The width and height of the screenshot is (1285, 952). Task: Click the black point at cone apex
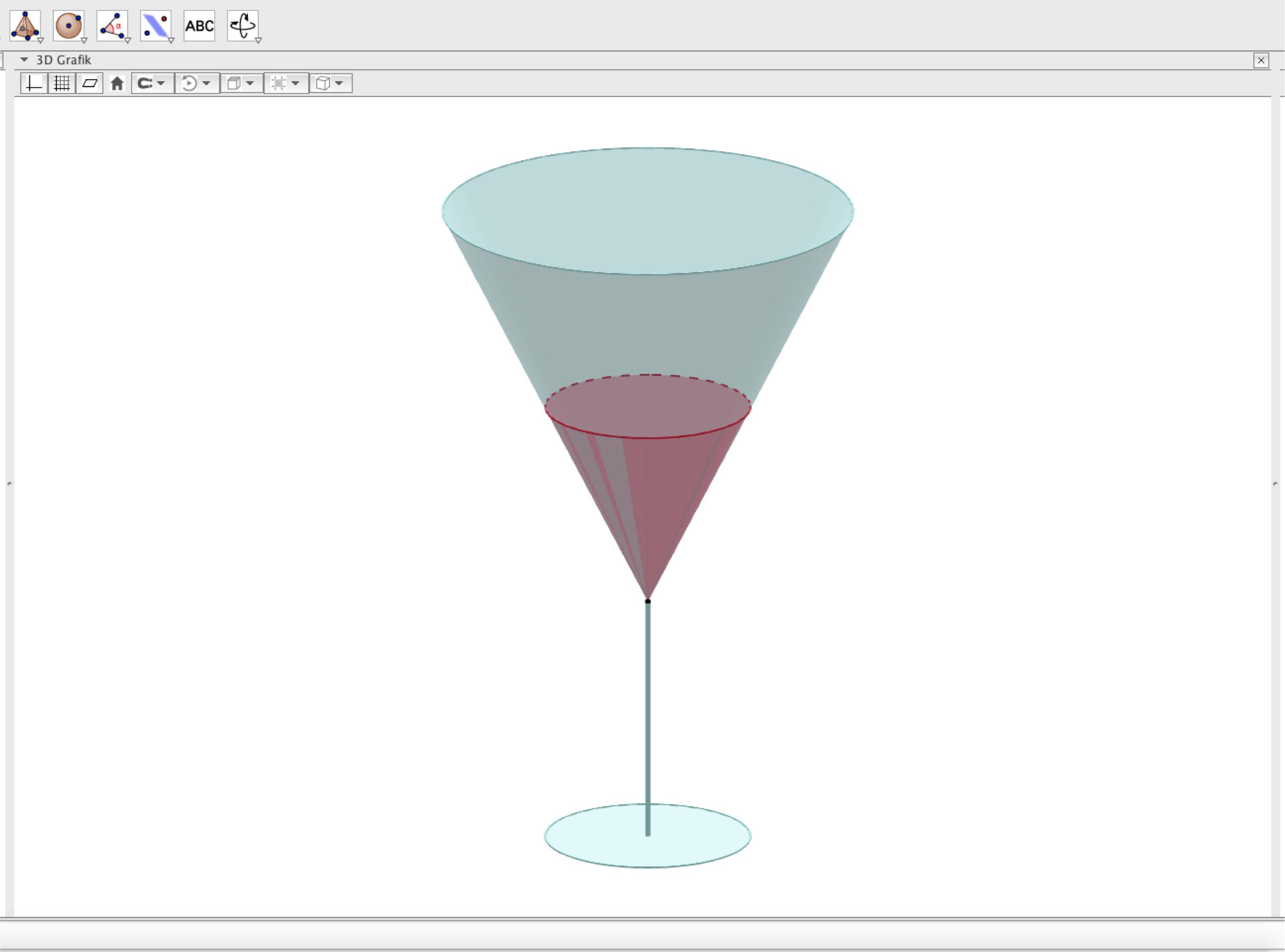tap(647, 601)
